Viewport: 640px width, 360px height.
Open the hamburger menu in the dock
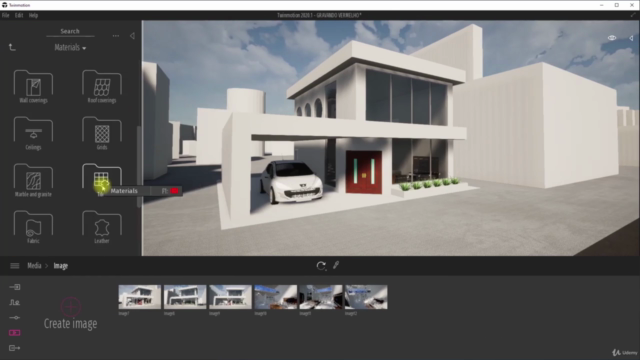tap(15, 266)
